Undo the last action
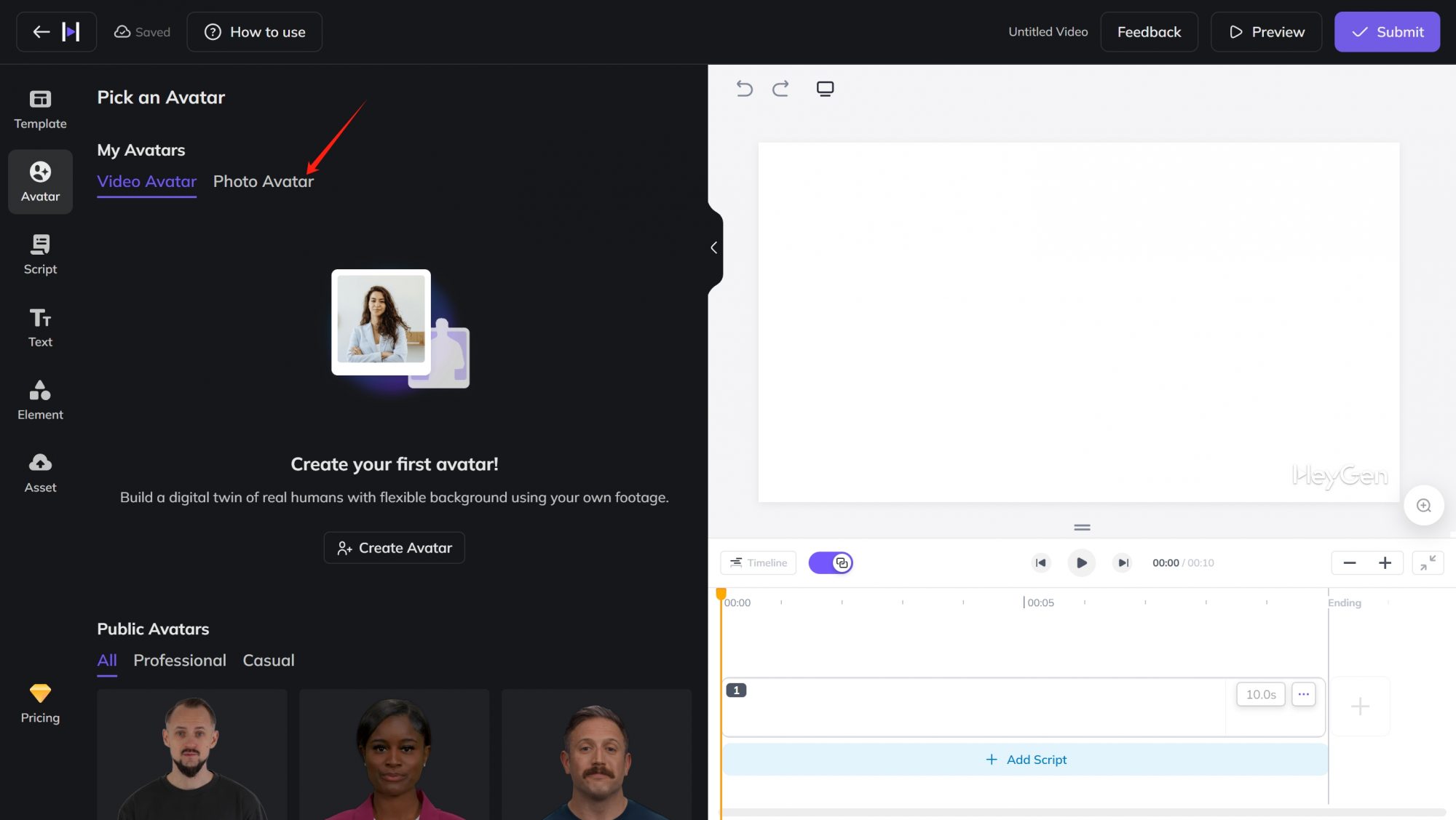This screenshot has width=1456, height=820. click(x=744, y=89)
